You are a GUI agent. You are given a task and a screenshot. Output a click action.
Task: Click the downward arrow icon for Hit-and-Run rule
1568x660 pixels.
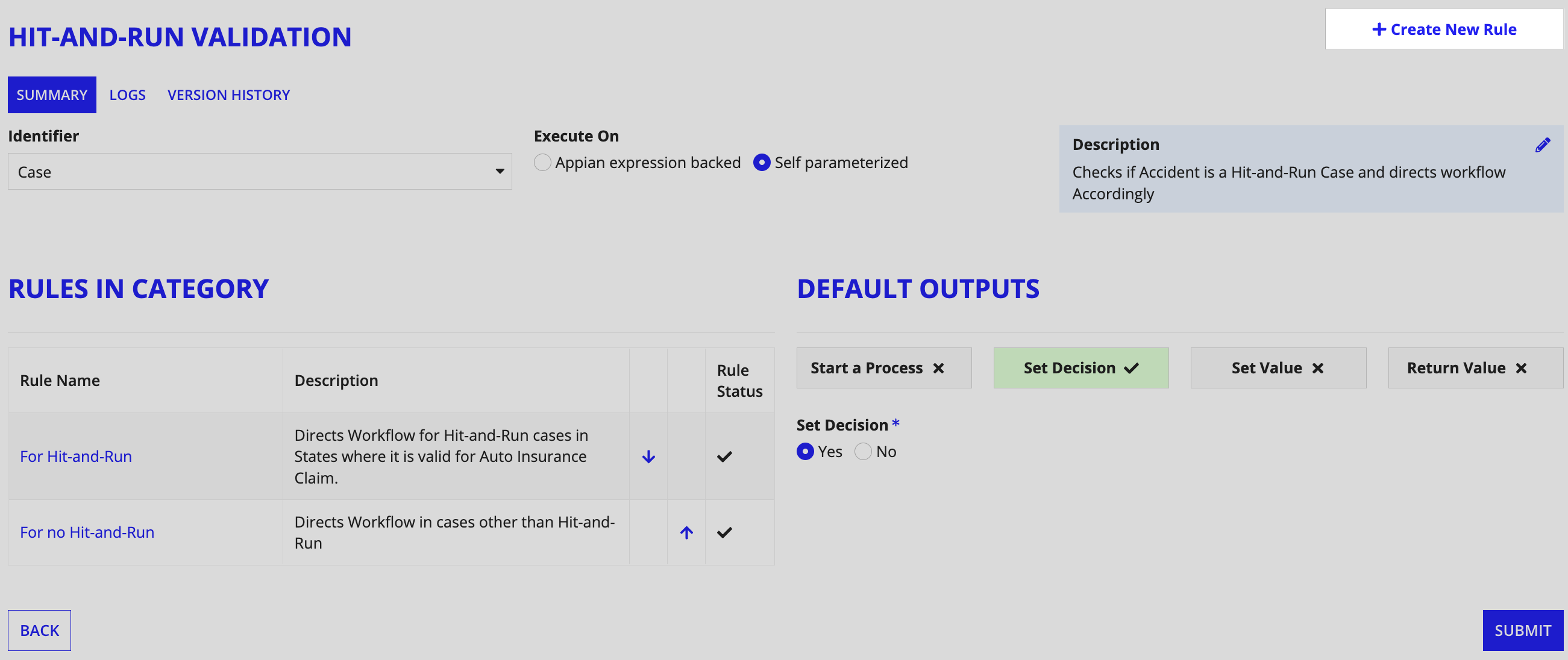[x=648, y=456]
